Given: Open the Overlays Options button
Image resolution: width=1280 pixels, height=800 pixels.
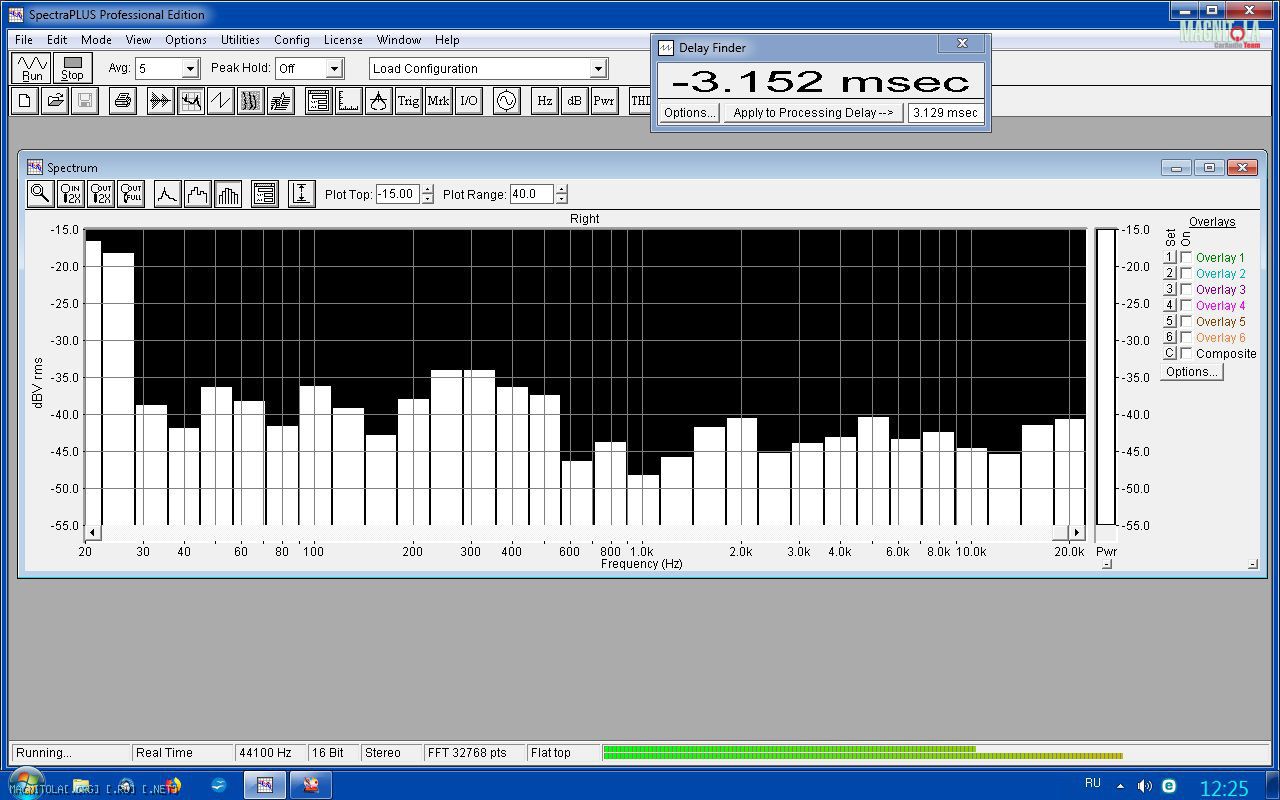Looking at the screenshot, I should (1192, 372).
